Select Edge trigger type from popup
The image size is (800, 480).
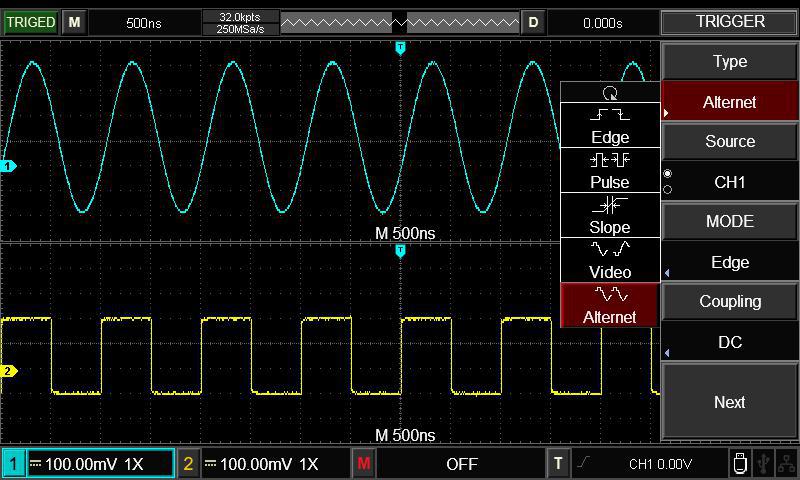[610, 126]
